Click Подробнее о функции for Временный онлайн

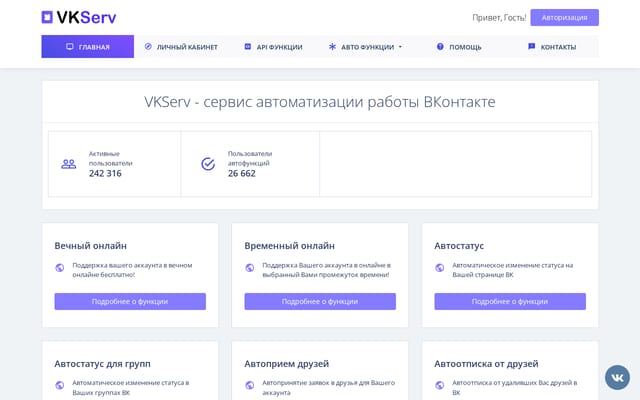(320, 301)
